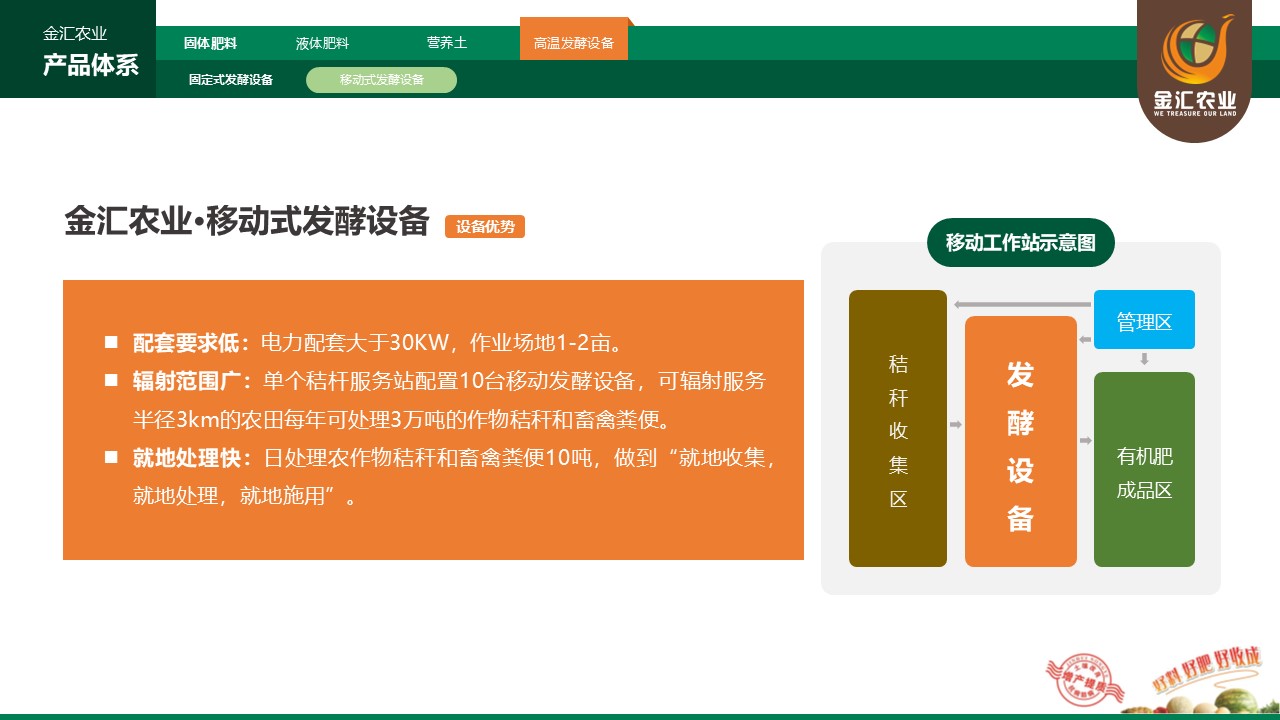Click the 金汇农业•移动式发酵设备 main title

247,222
